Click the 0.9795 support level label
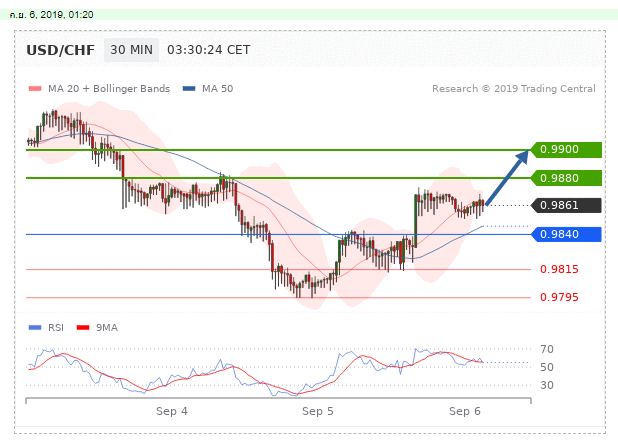 (559, 297)
